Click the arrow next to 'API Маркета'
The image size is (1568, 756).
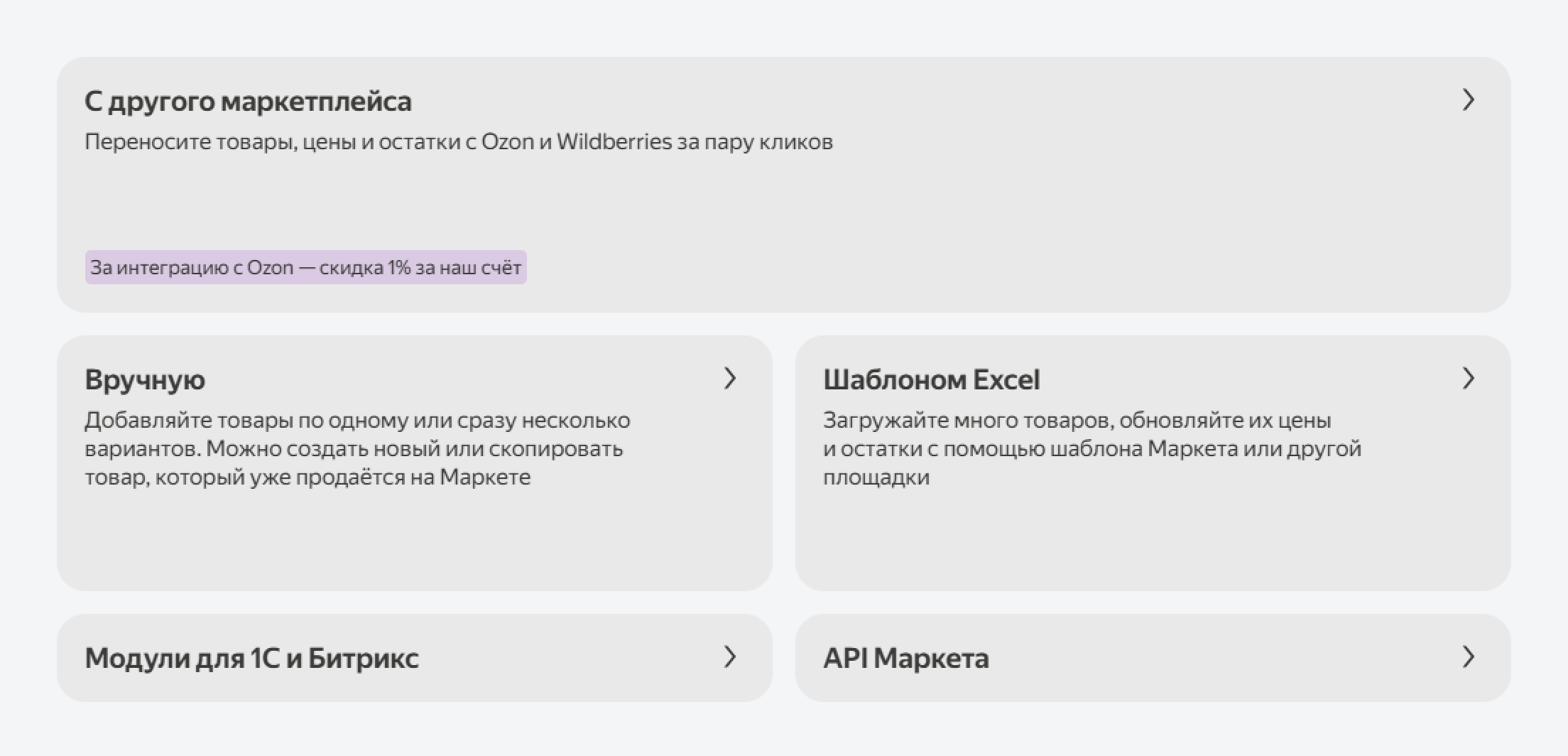coord(1468,657)
